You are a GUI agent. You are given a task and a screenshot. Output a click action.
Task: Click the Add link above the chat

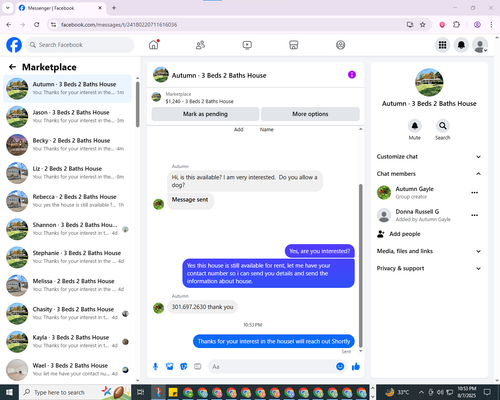coord(239,129)
